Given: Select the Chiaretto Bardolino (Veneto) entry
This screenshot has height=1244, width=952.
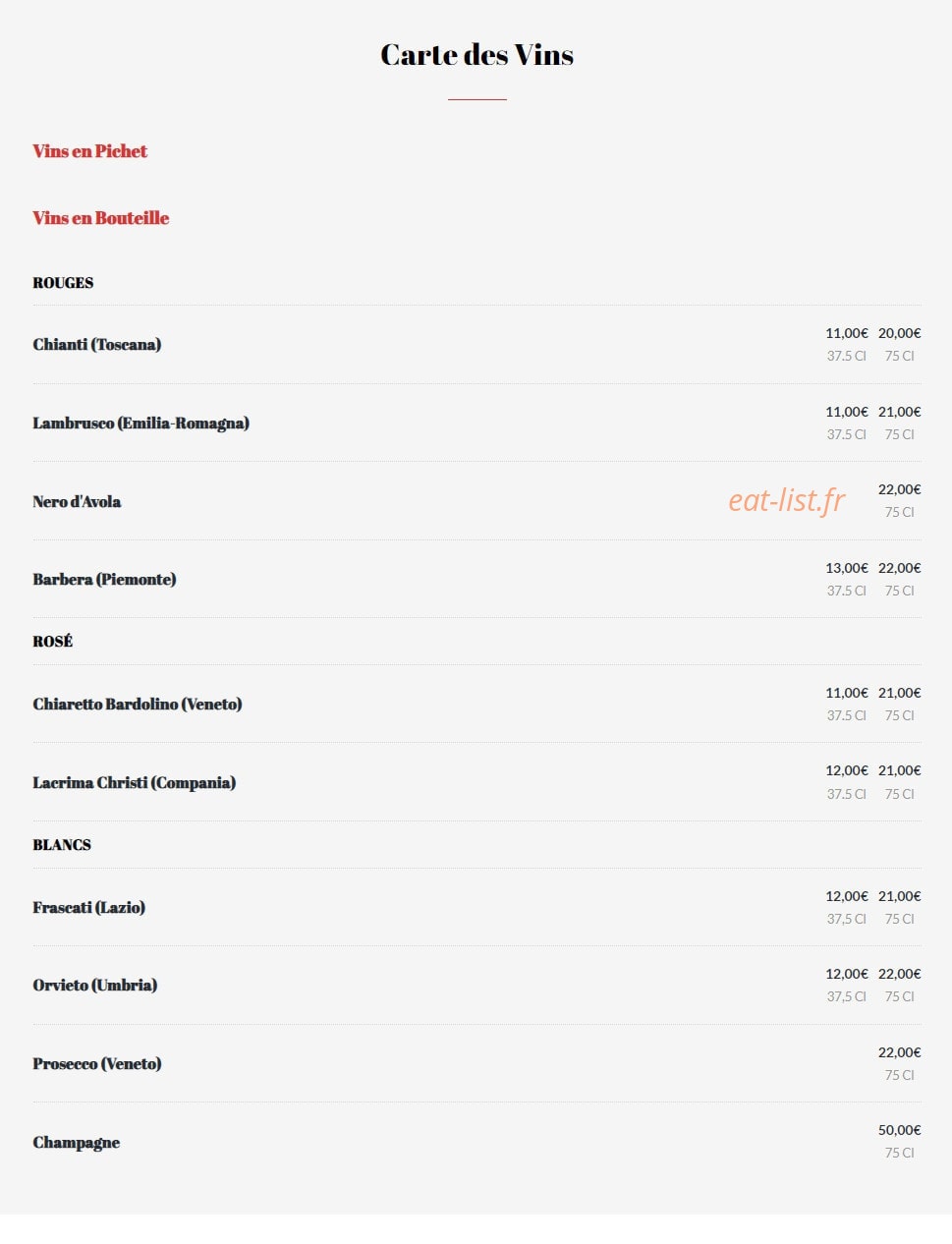Looking at the screenshot, I should (x=137, y=705).
